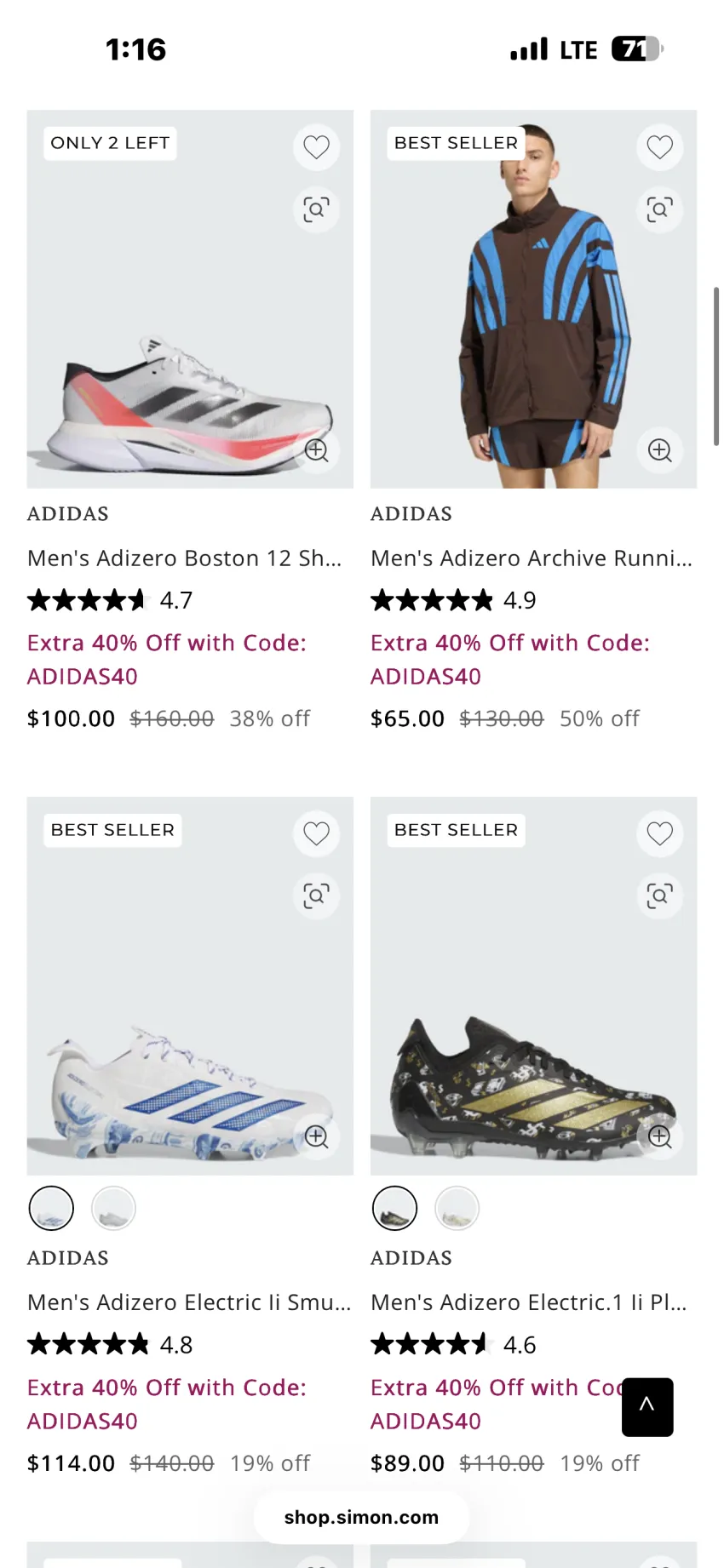The height and width of the screenshot is (1568, 724).
Task: Zoom into white-blue Electric cleat image
Action: click(317, 1136)
